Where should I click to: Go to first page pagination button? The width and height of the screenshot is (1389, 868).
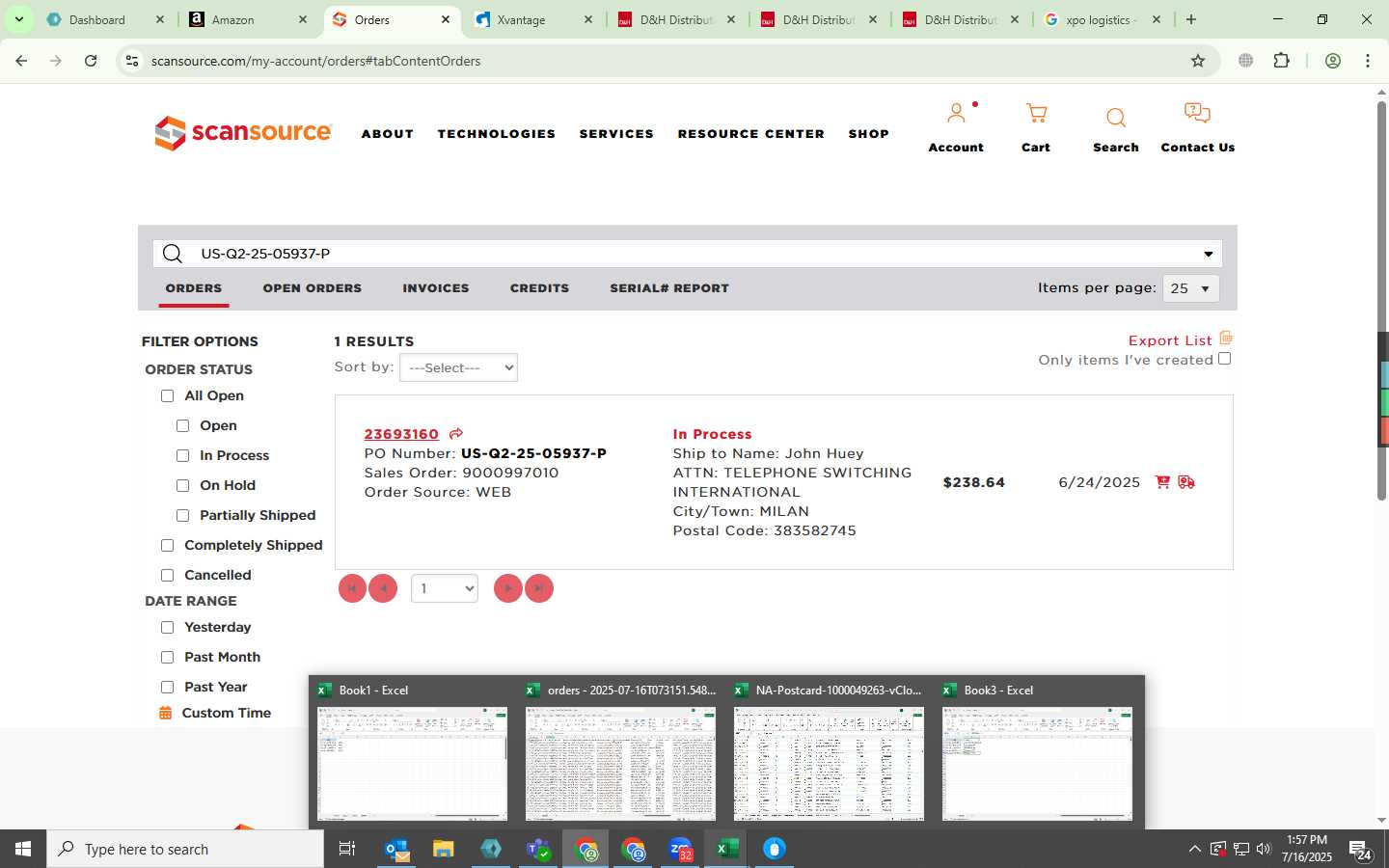[x=352, y=588]
